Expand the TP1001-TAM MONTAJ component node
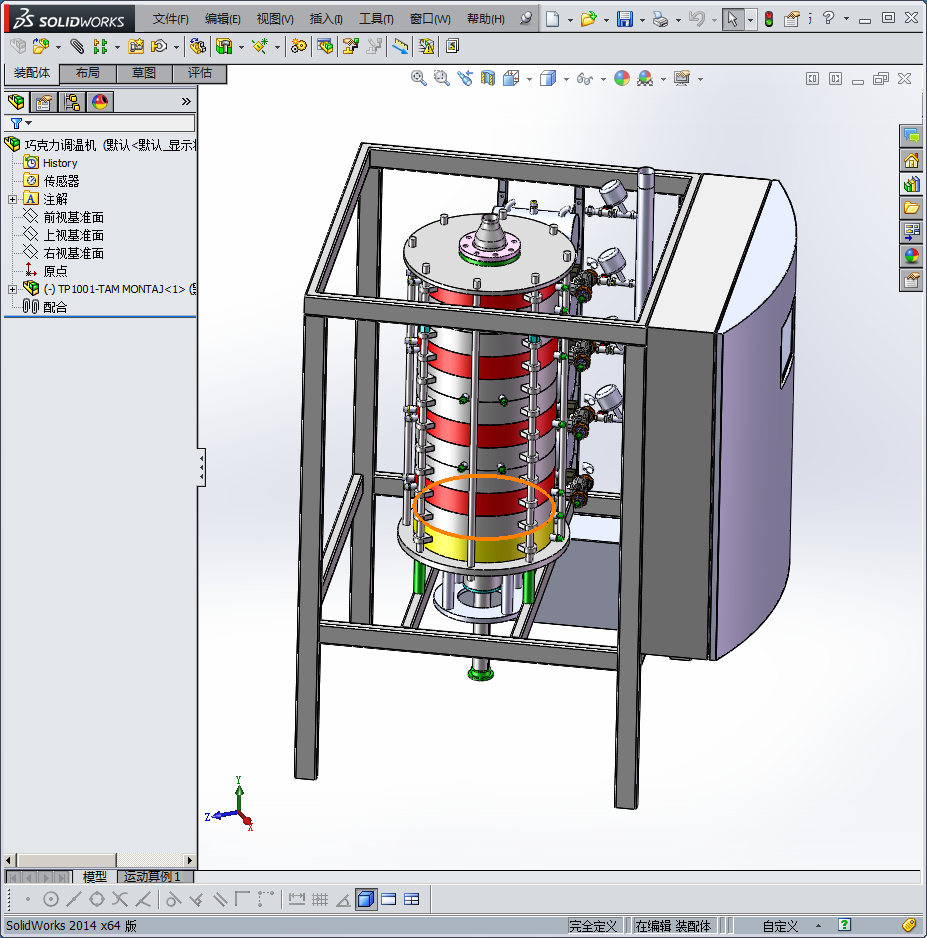This screenshot has width=927, height=938. point(12,289)
